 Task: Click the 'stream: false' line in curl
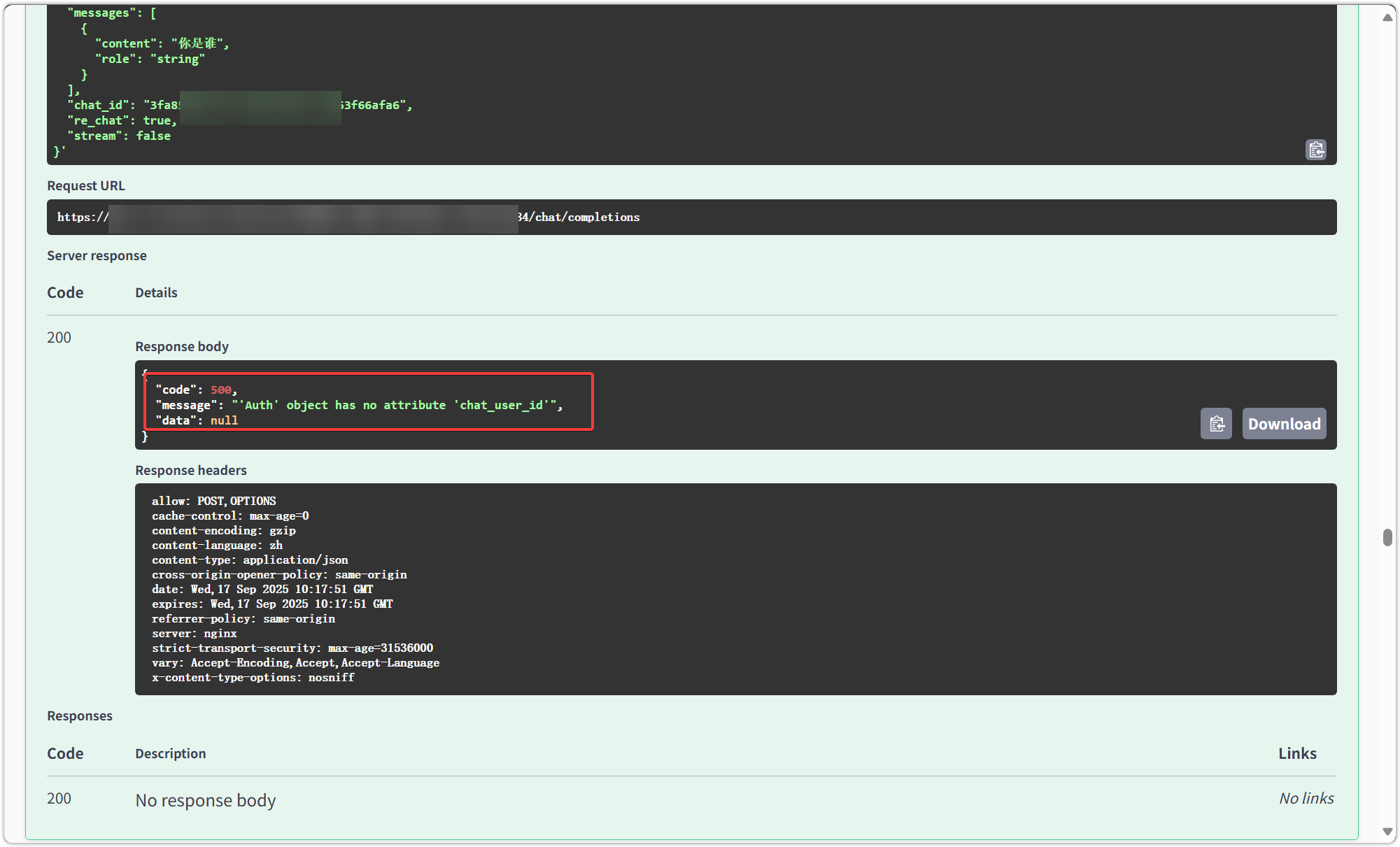coord(119,136)
